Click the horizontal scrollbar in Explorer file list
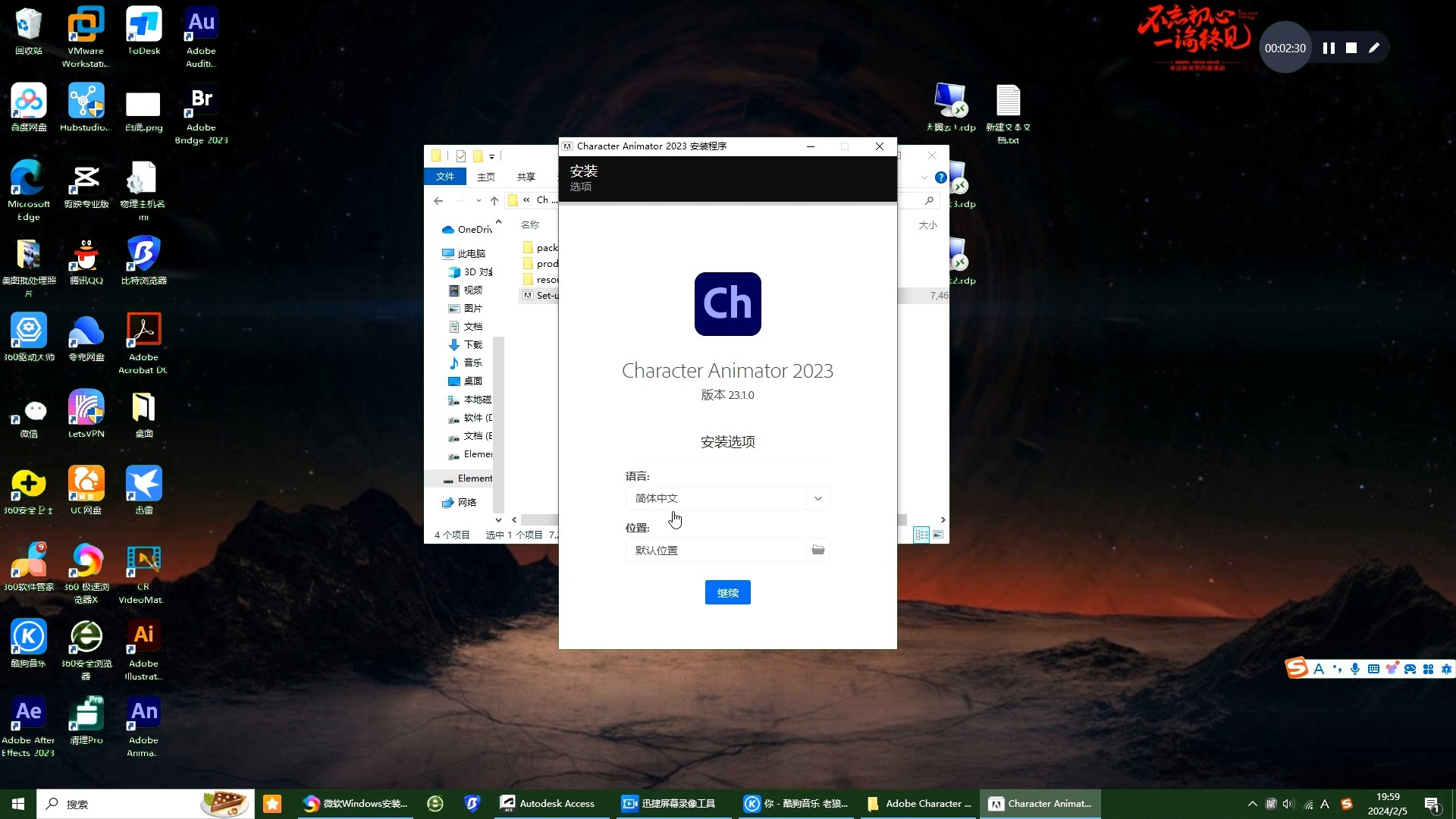 (x=713, y=519)
